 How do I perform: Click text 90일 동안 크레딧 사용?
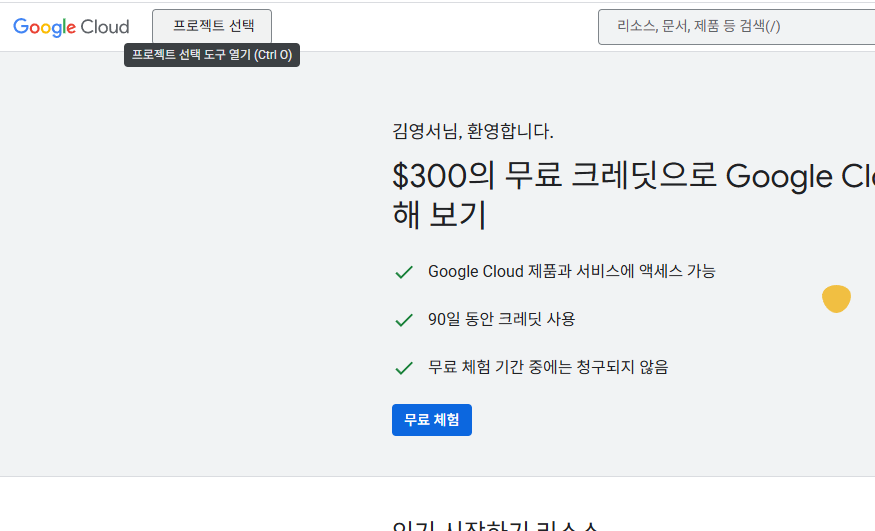[501, 320]
